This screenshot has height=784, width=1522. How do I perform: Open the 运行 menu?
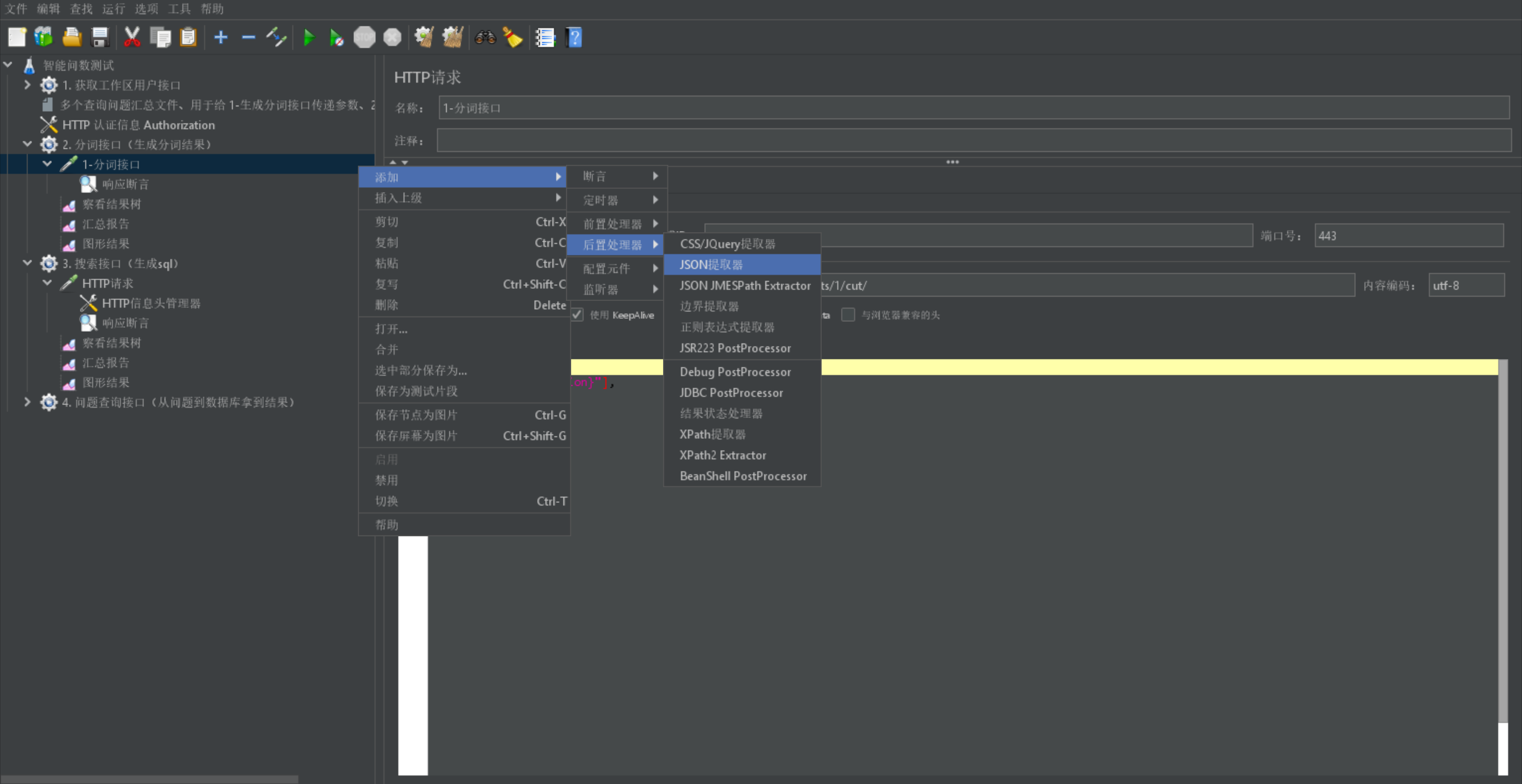113,9
